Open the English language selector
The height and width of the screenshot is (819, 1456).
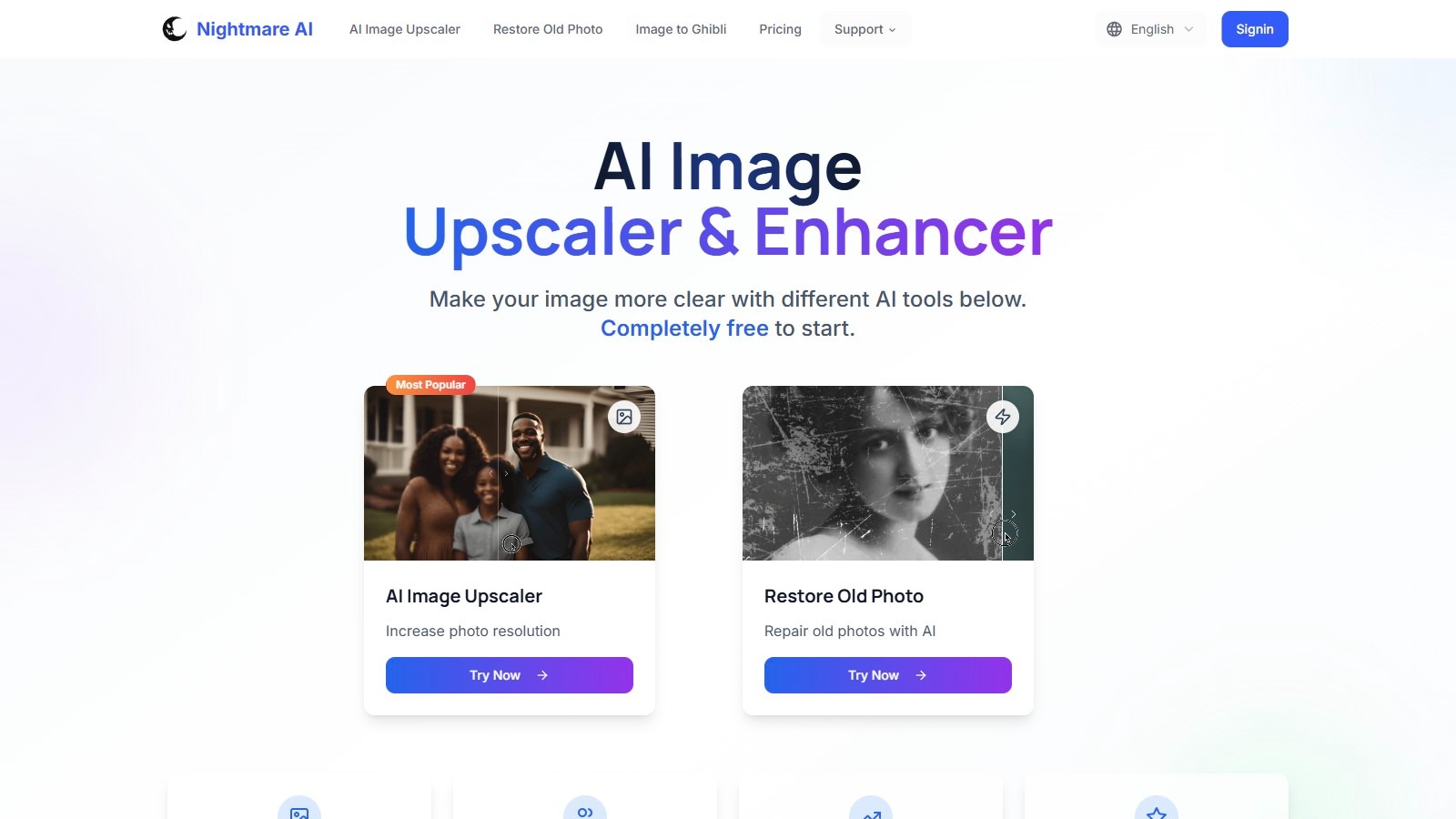click(1151, 29)
